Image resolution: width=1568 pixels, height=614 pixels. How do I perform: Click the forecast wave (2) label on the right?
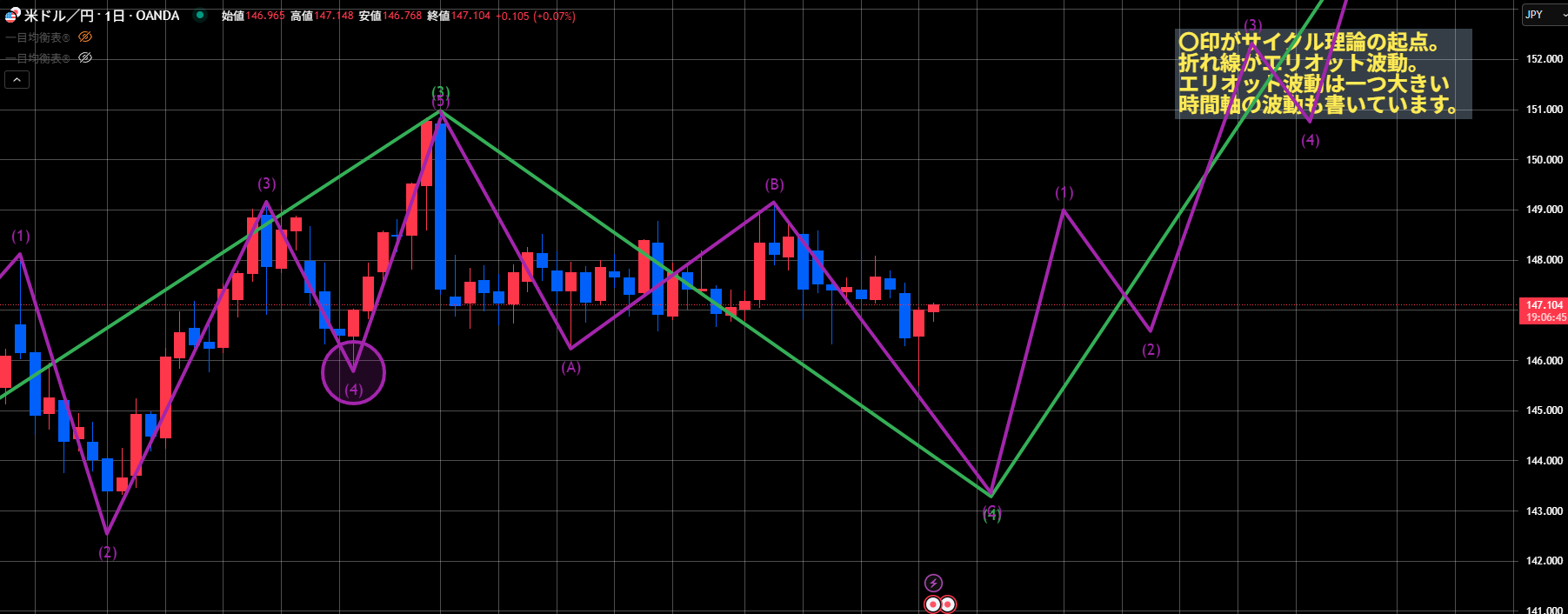[x=1151, y=350]
